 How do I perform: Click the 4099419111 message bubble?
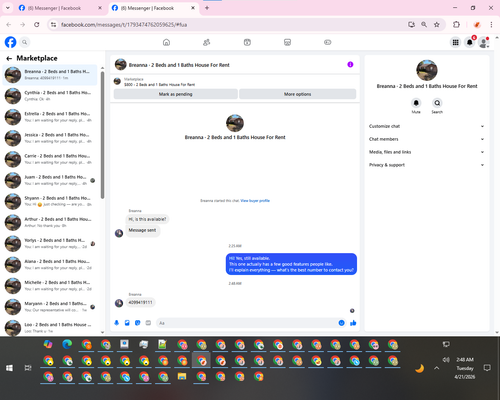pyautogui.click(x=140, y=302)
